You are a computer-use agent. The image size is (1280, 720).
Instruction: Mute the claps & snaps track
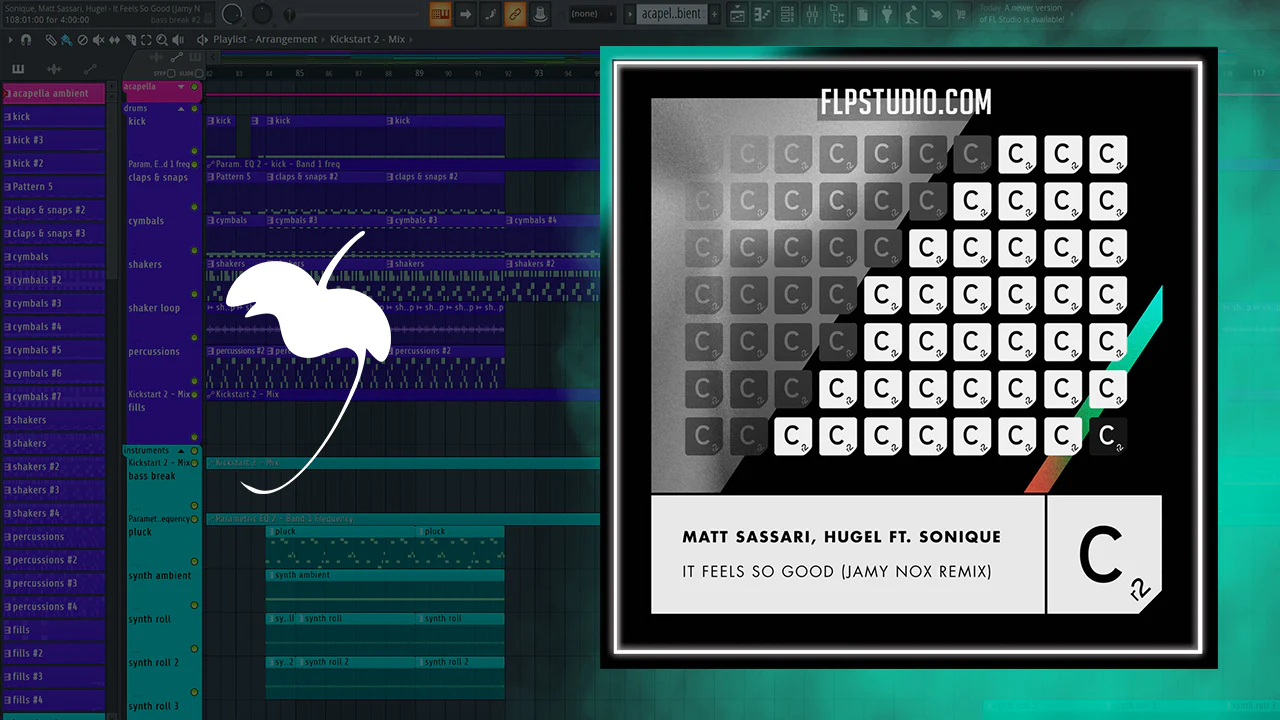pos(195,207)
